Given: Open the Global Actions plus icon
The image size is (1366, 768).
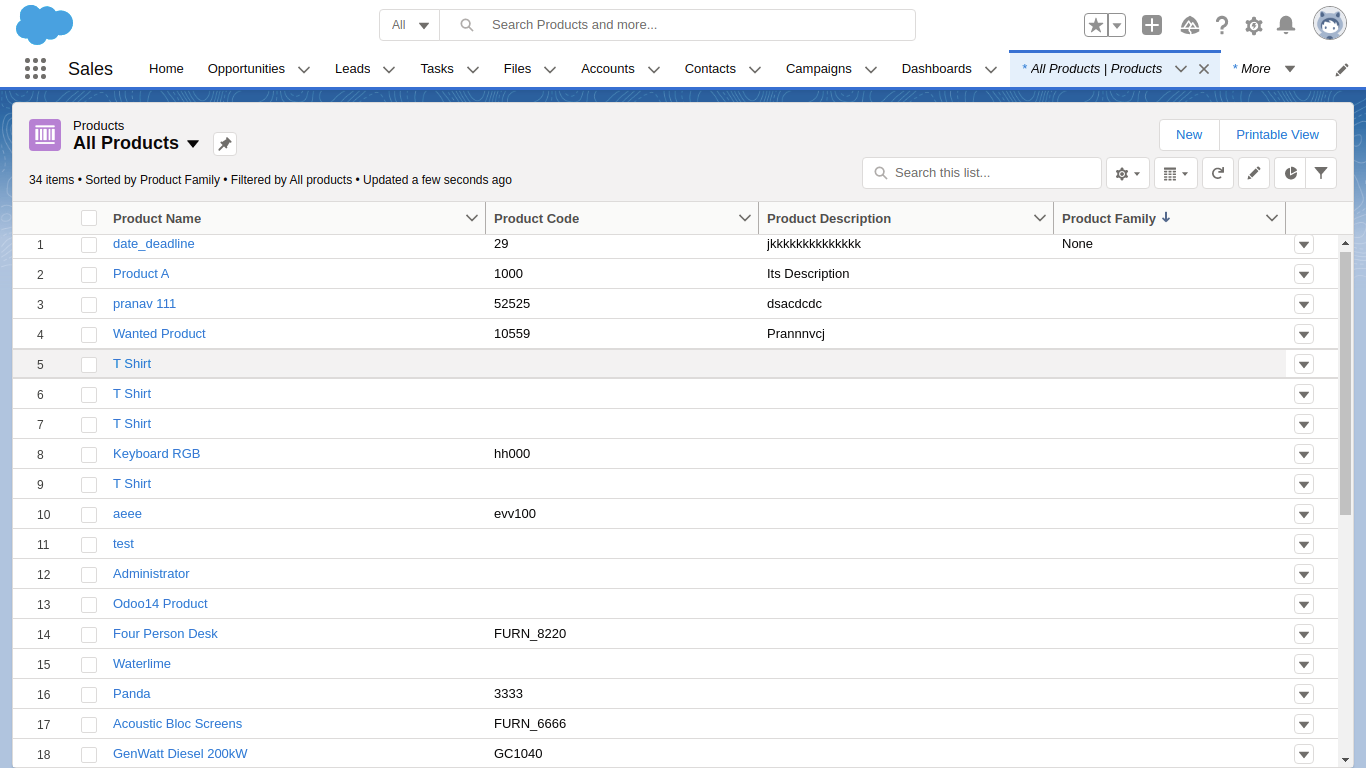Looking at the screenshot, I should coord(1152,25).
